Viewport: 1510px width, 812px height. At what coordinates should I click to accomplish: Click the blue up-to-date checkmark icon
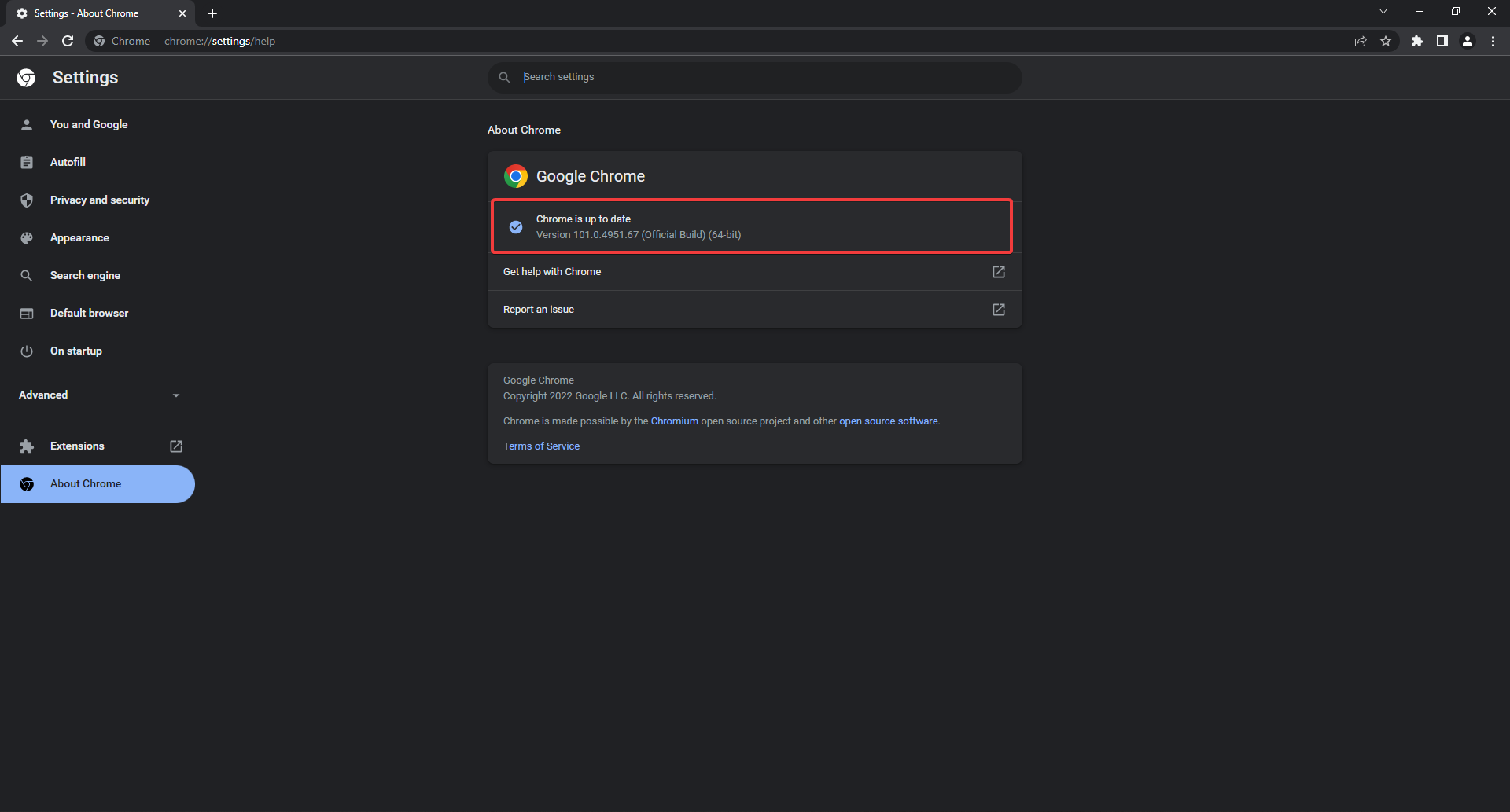click(516, 227)
